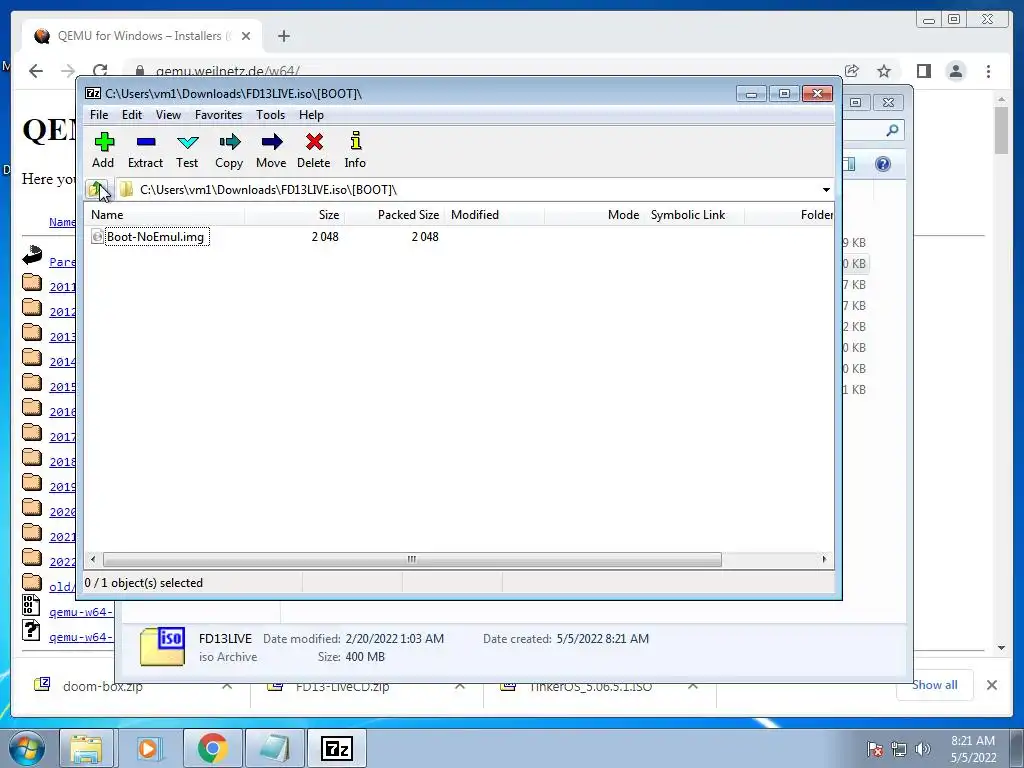Open the Chrome three-dot menu
Image resolution: width=1024 pixels, height=768 pixels.
(989, 71)
